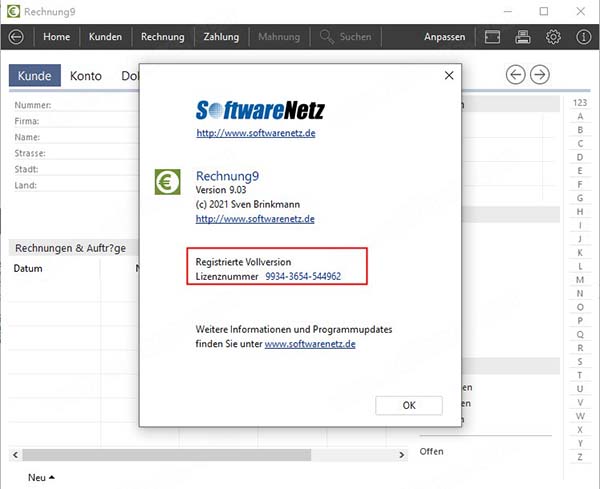Click the scroll right arrow of horizontal scrollbar
Screen dimensions: 600x489
coord(401,455)
